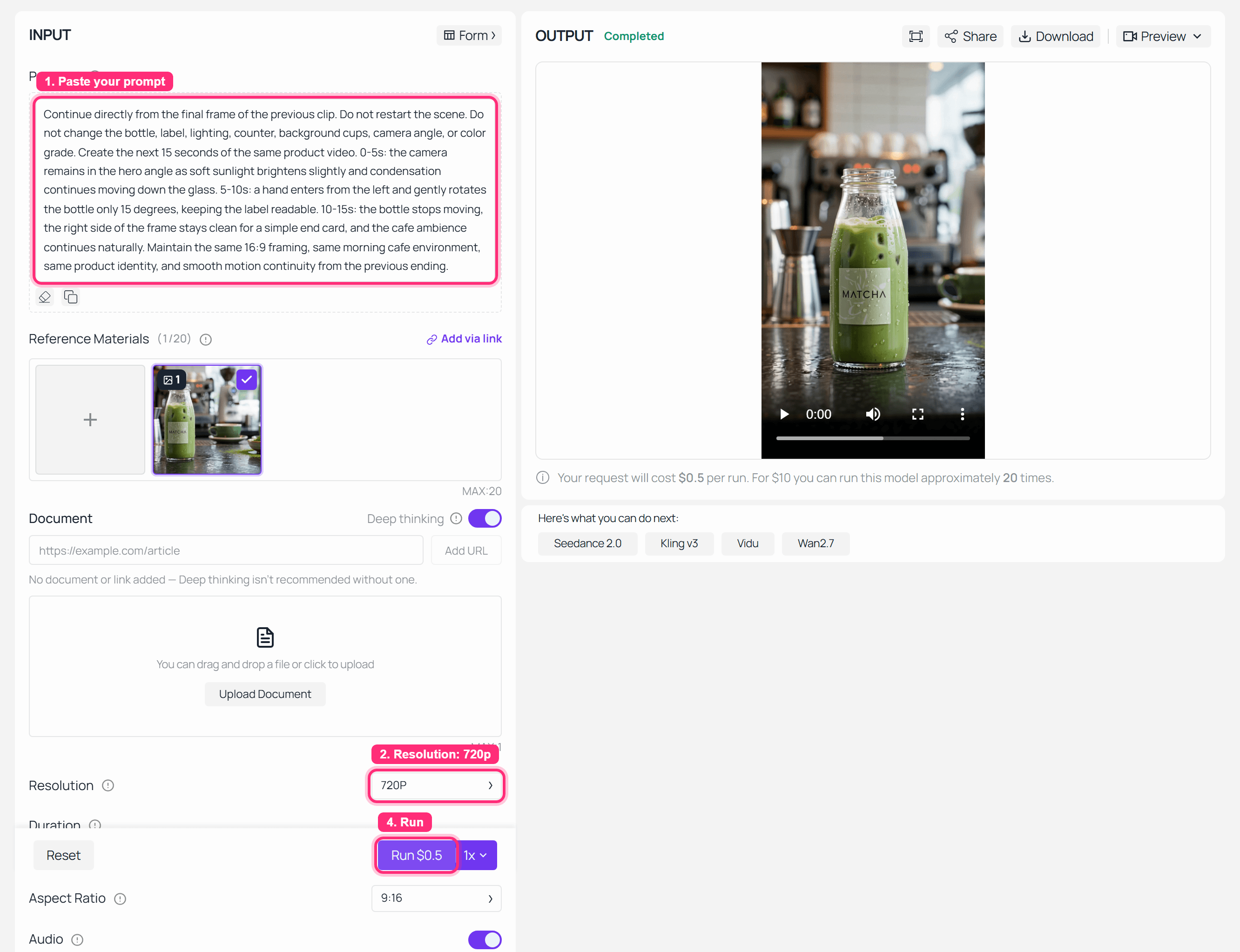
Task: Click the Upload Document button
Action: click(x=265, y=694)
